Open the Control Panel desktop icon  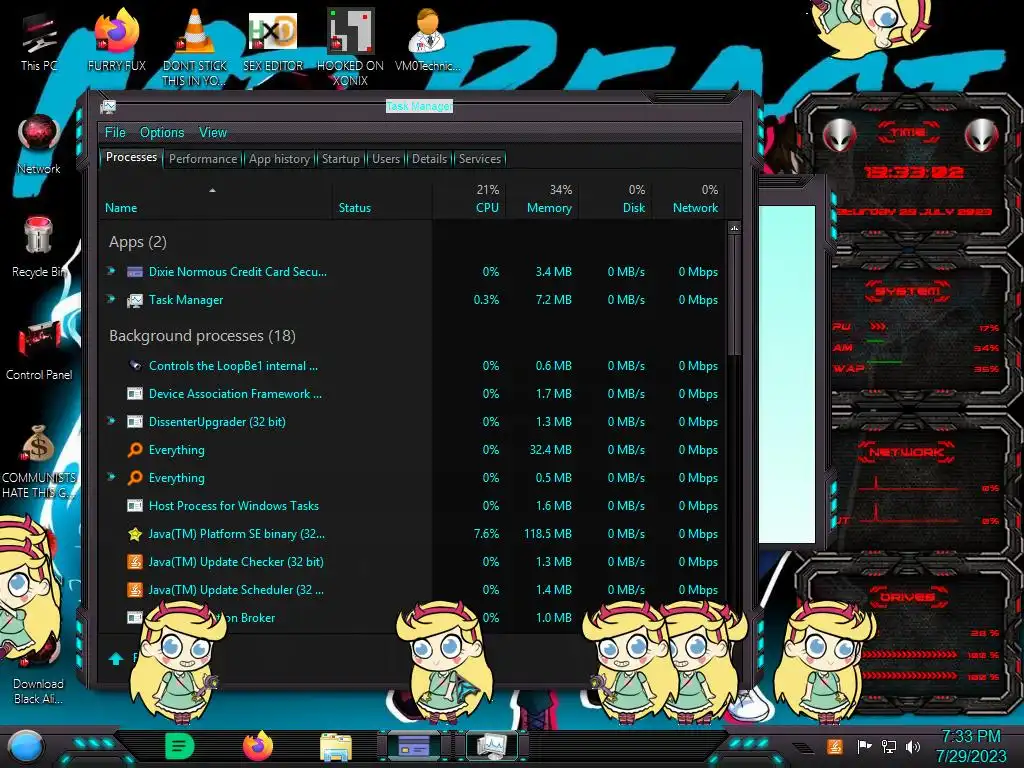(x=39, y=351)
